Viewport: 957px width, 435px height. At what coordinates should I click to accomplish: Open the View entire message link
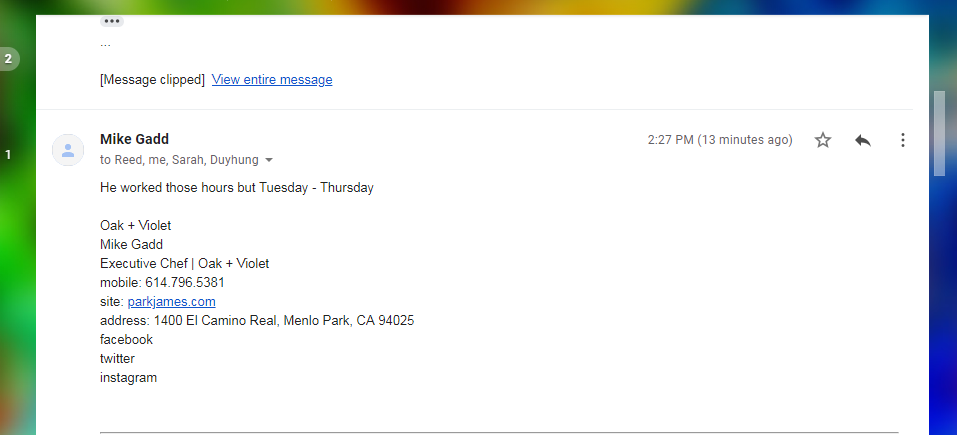pos(272,80)
